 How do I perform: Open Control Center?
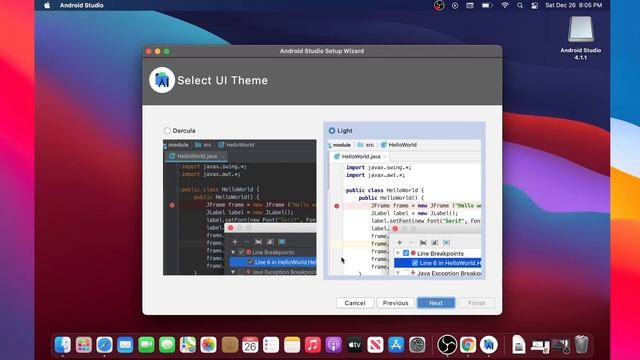point(535,5)
